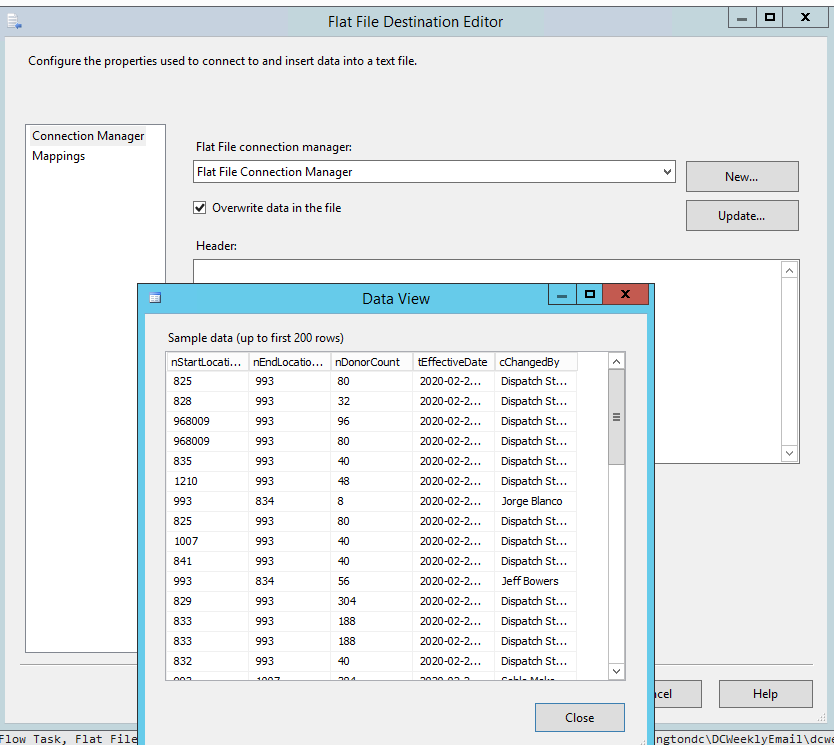Viewport: 834px width, 745px height.
Task: Open Help for the editor
Action: 764,693
